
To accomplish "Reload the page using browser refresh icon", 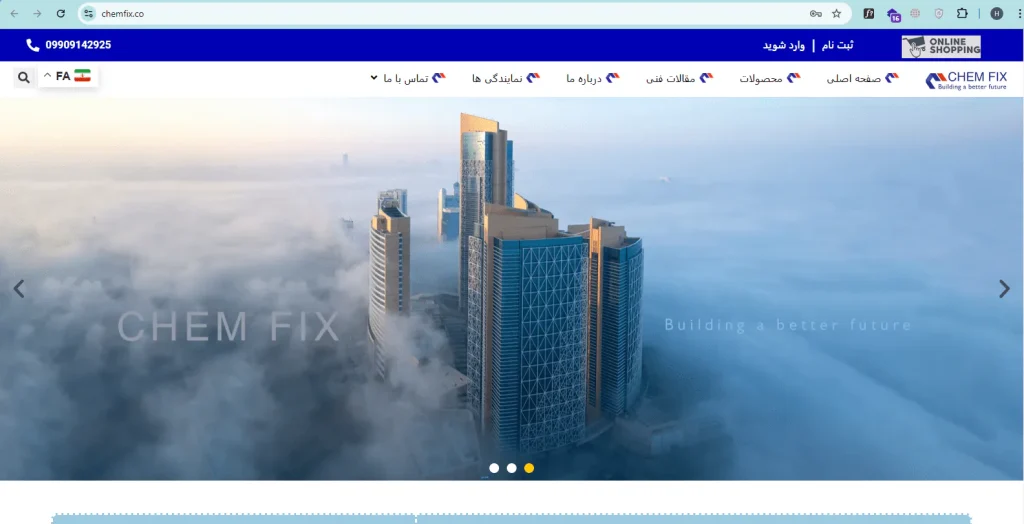I will [61, 14].
